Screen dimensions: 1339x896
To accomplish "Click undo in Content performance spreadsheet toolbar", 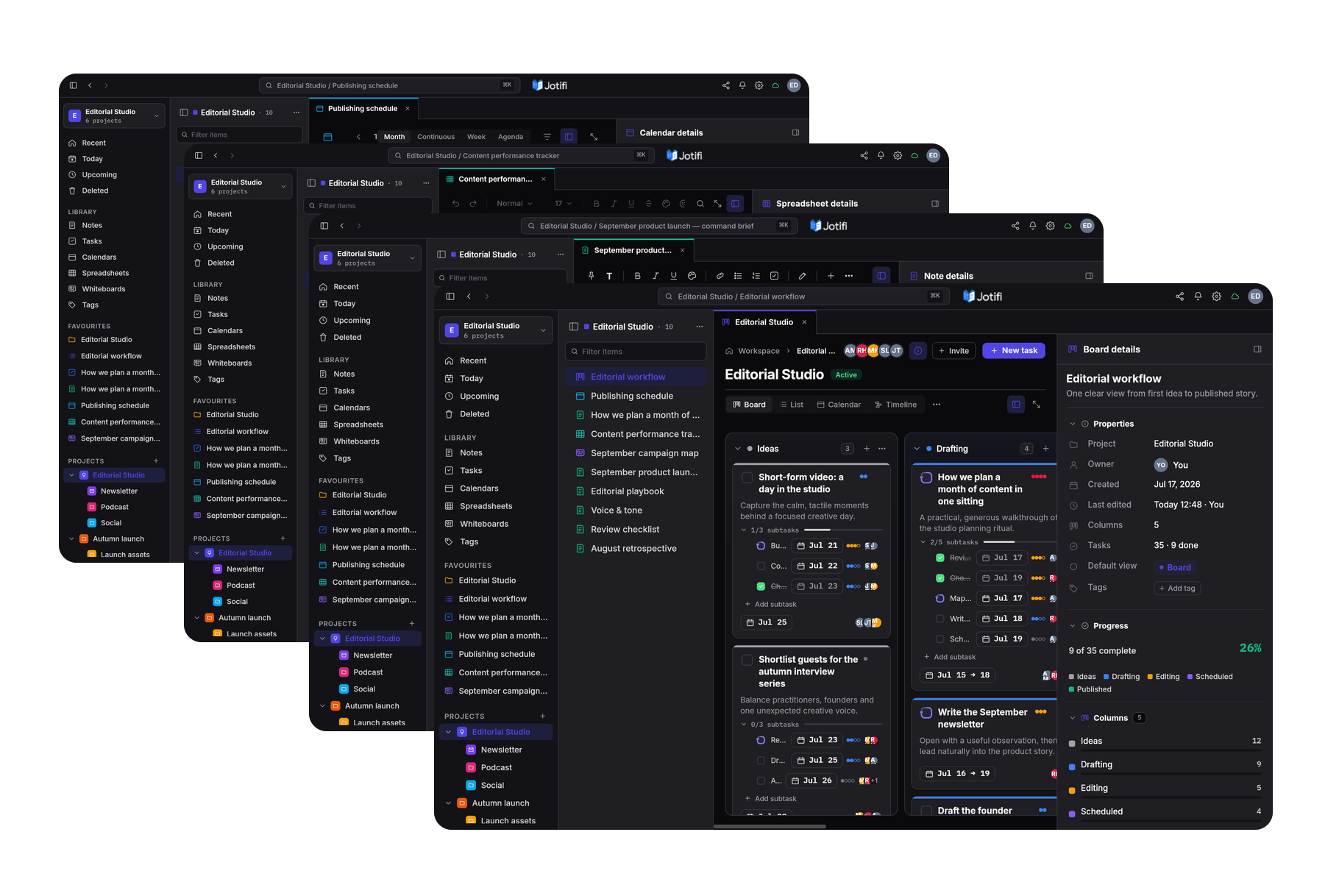I will [x=455, y=204].
